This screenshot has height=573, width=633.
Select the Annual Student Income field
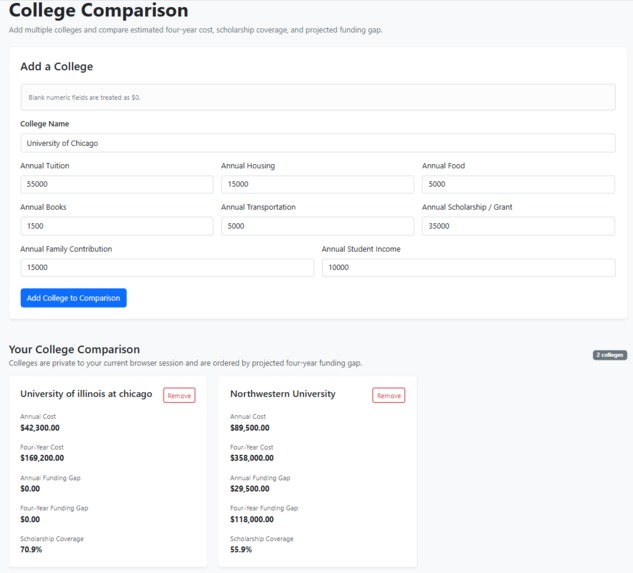pyautogui.click(x=469, y=267)
